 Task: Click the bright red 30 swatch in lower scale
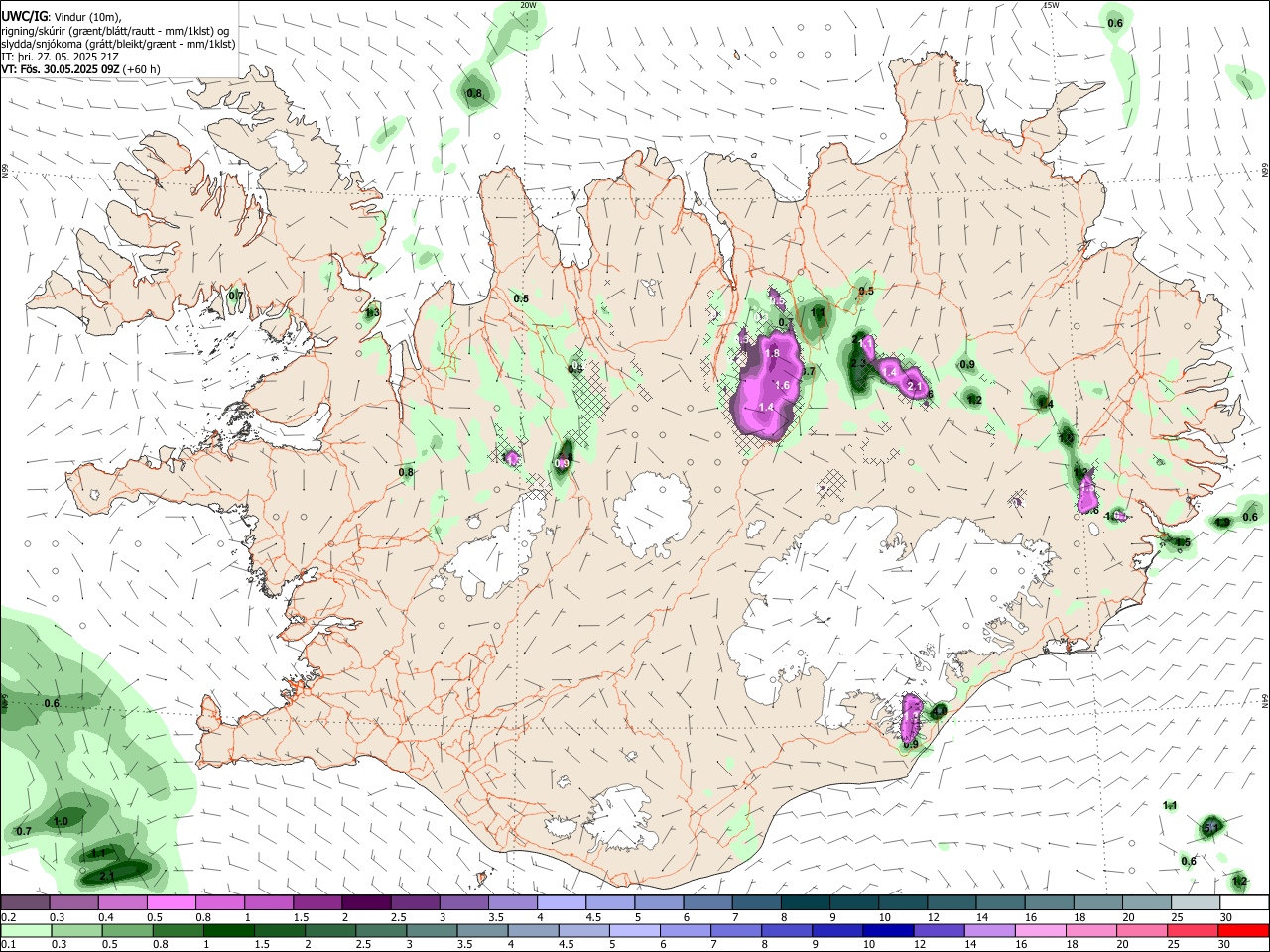point(1244,930)
